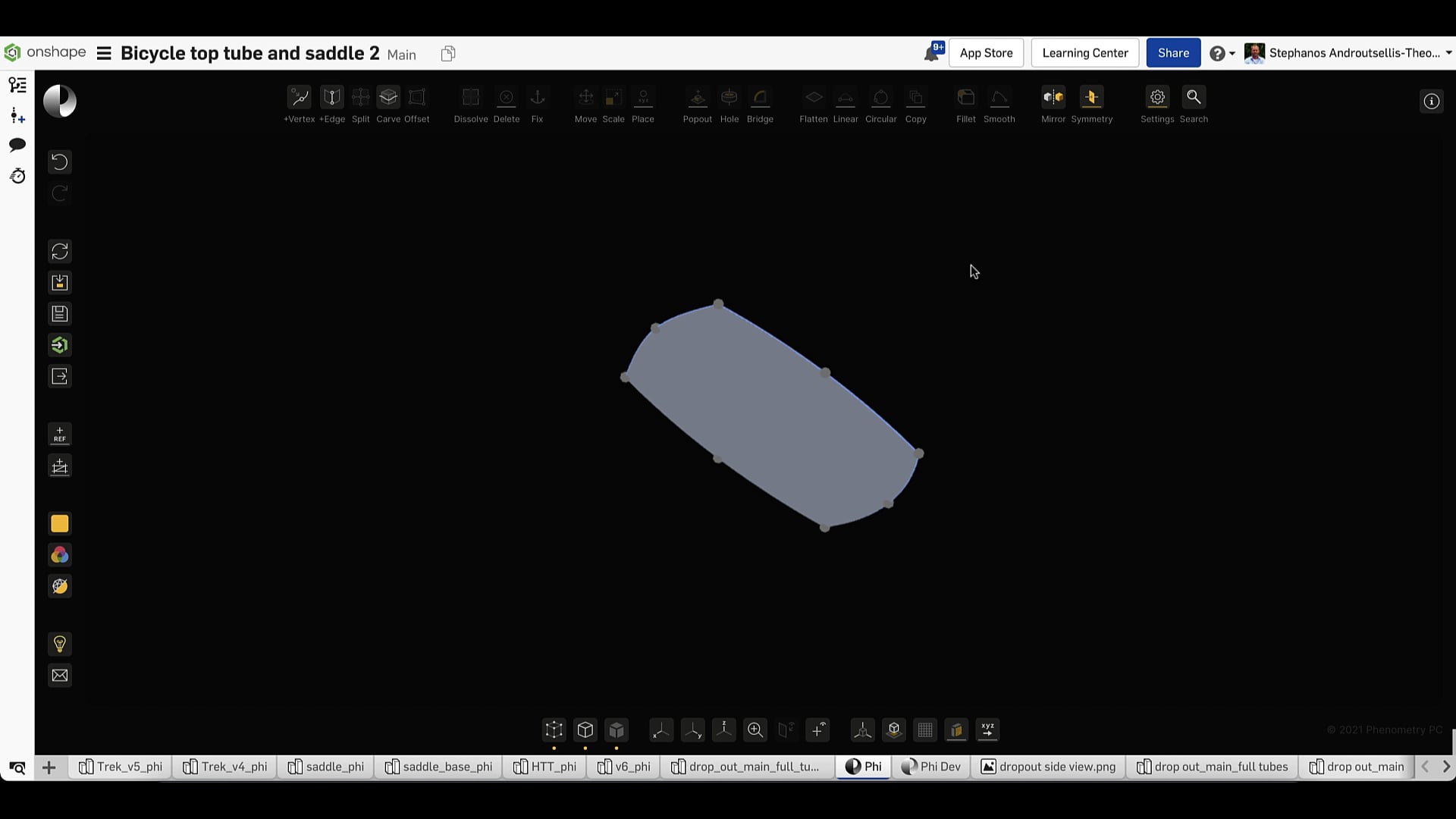
Task: Open the main hamburger menu
Action: 104,53
